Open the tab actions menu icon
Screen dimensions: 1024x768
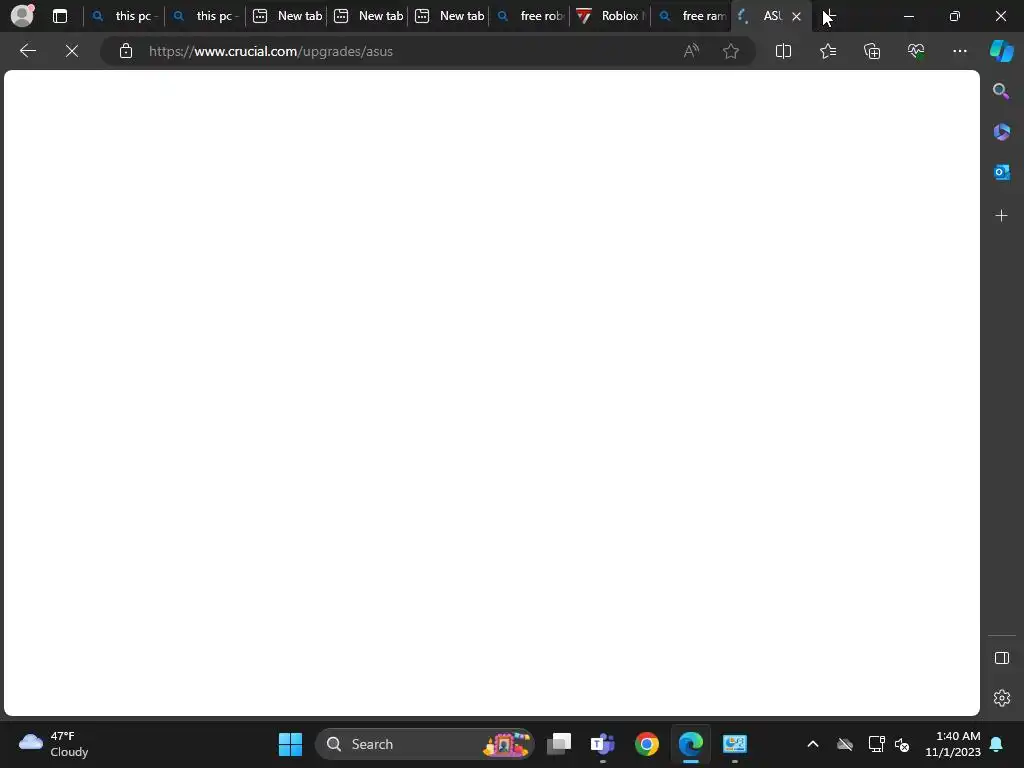click(x=59, y=16)
